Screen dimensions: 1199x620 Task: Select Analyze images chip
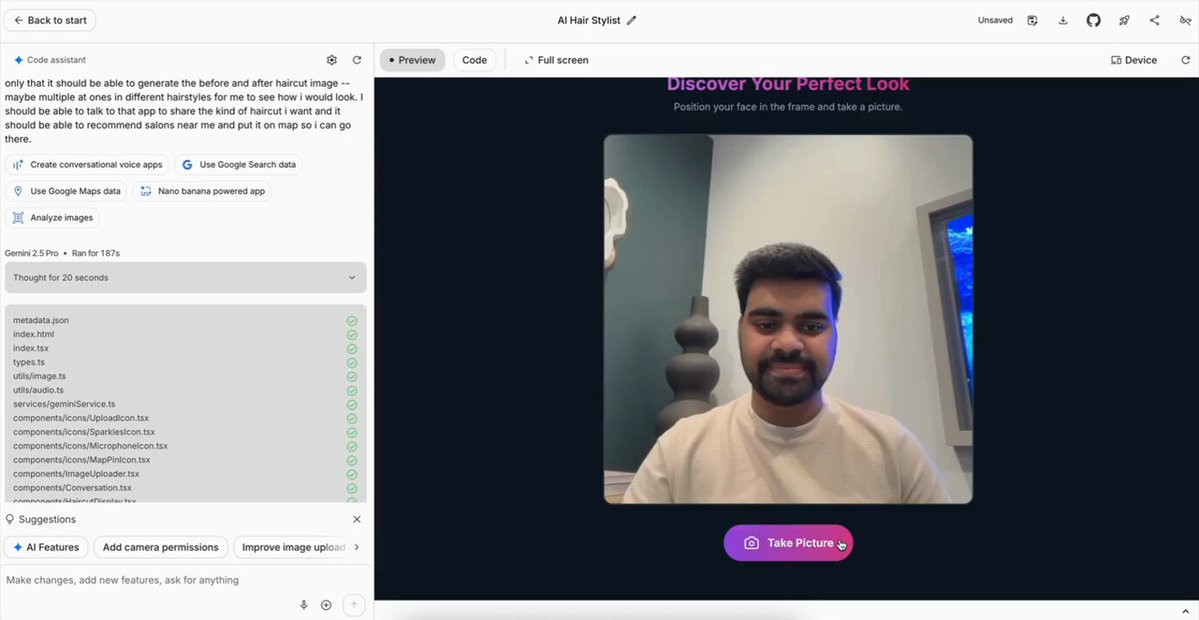pyautogui.click(x=52, y=218)
